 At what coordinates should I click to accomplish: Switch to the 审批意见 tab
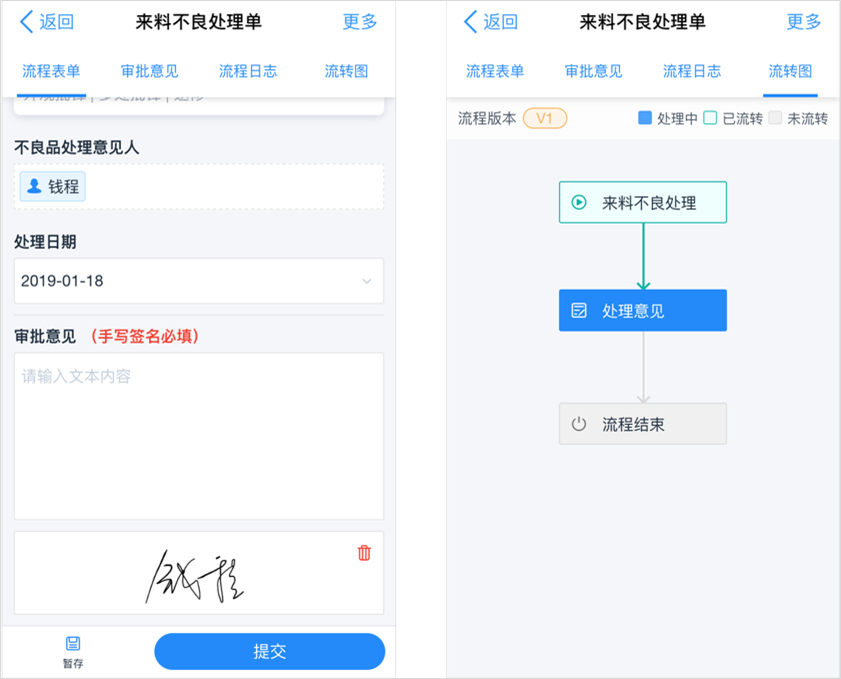click(148, 71)
